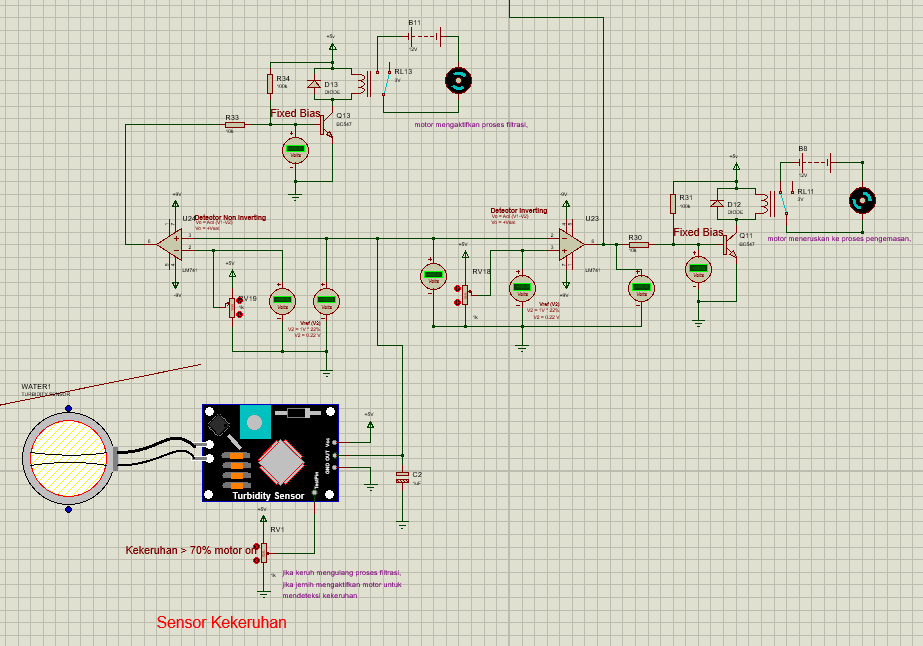This screenshot has width=923, height=646.
Task: Select 'motor meneruskan ke proses pengemasan,' note
Action: [x=839, y=238]
